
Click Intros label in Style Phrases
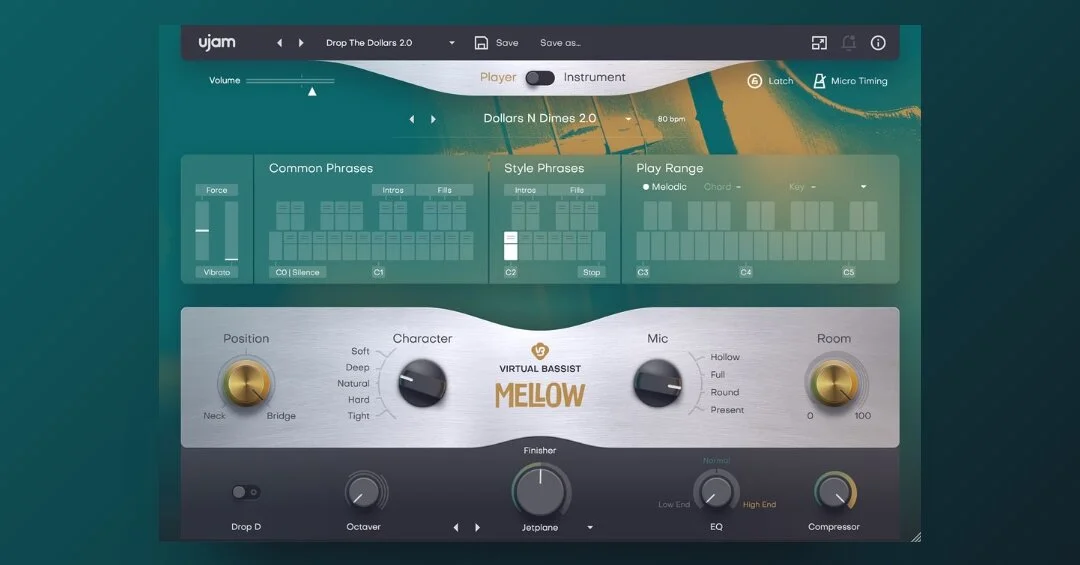click(525, 190)
